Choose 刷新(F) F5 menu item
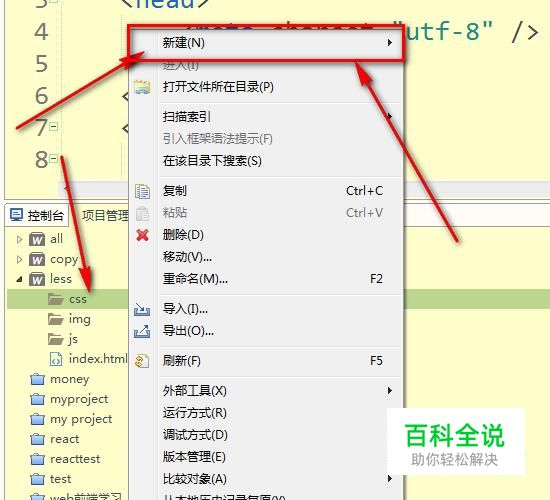 click(x=266, y=361)
